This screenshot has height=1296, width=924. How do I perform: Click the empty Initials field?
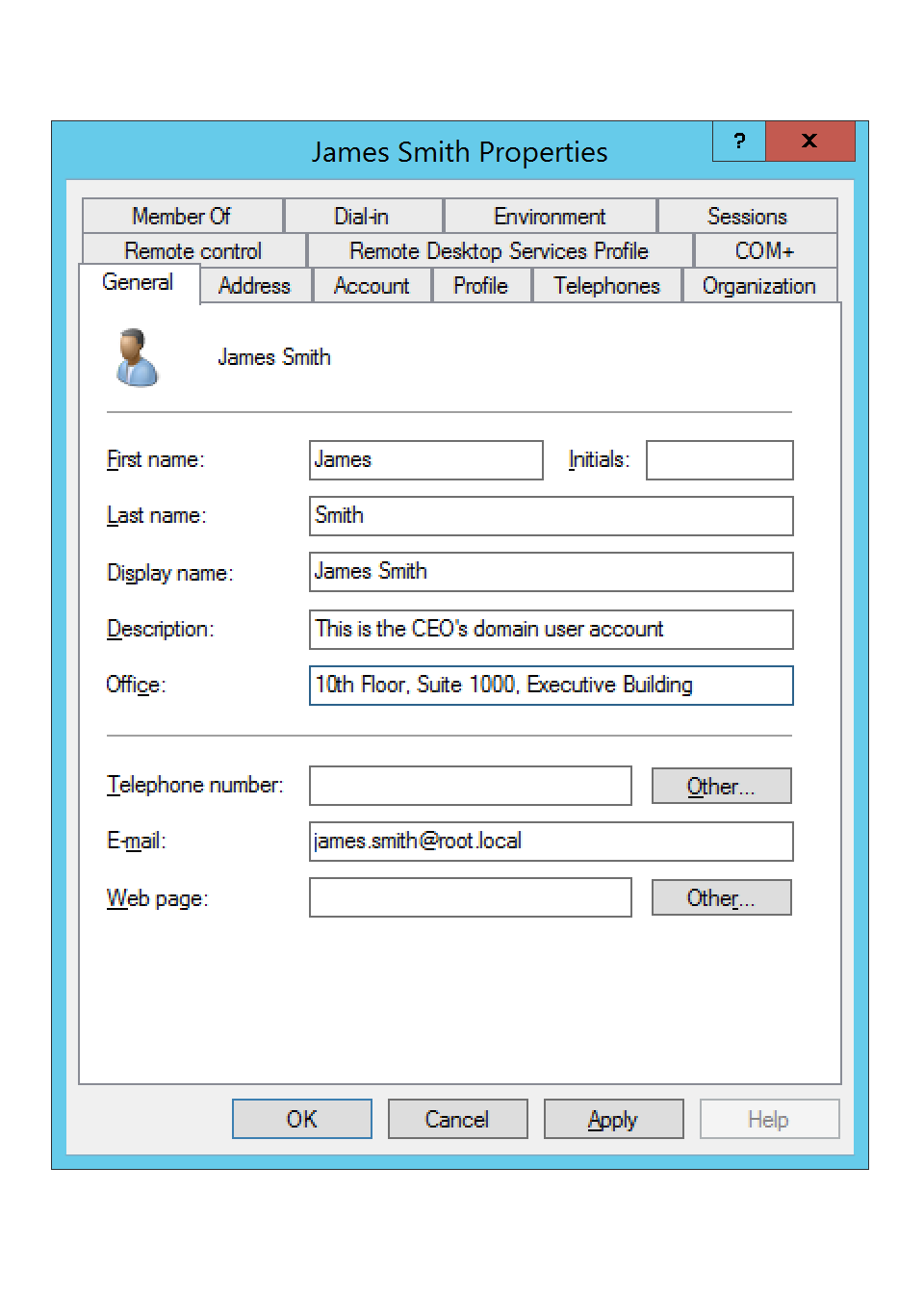720,460
